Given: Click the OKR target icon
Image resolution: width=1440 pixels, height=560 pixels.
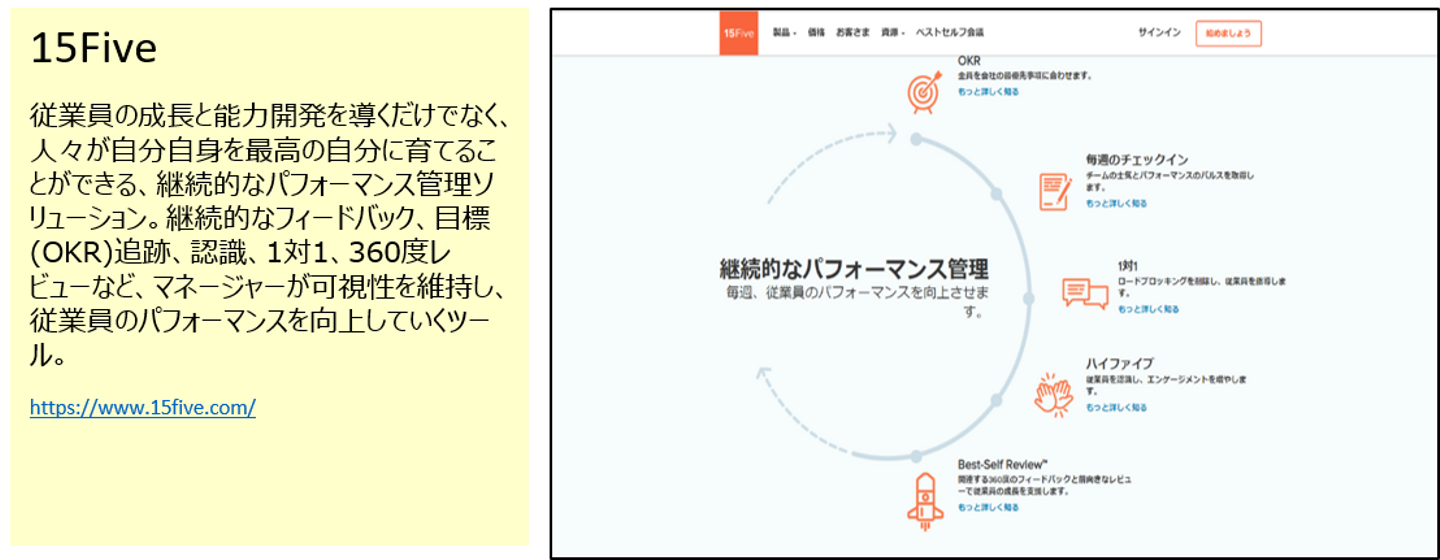Looking at the screenshot, I should point(923,92).
